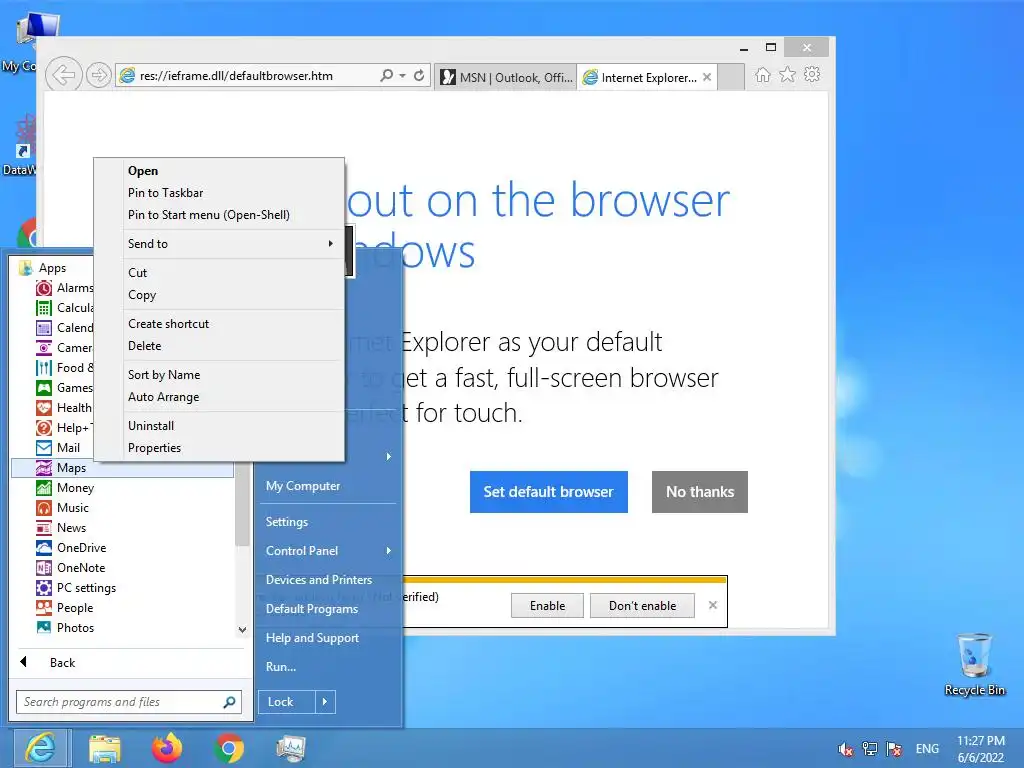The image size is (1024, 768).
Task: Open the News app icon
Action: click(44, 528)
